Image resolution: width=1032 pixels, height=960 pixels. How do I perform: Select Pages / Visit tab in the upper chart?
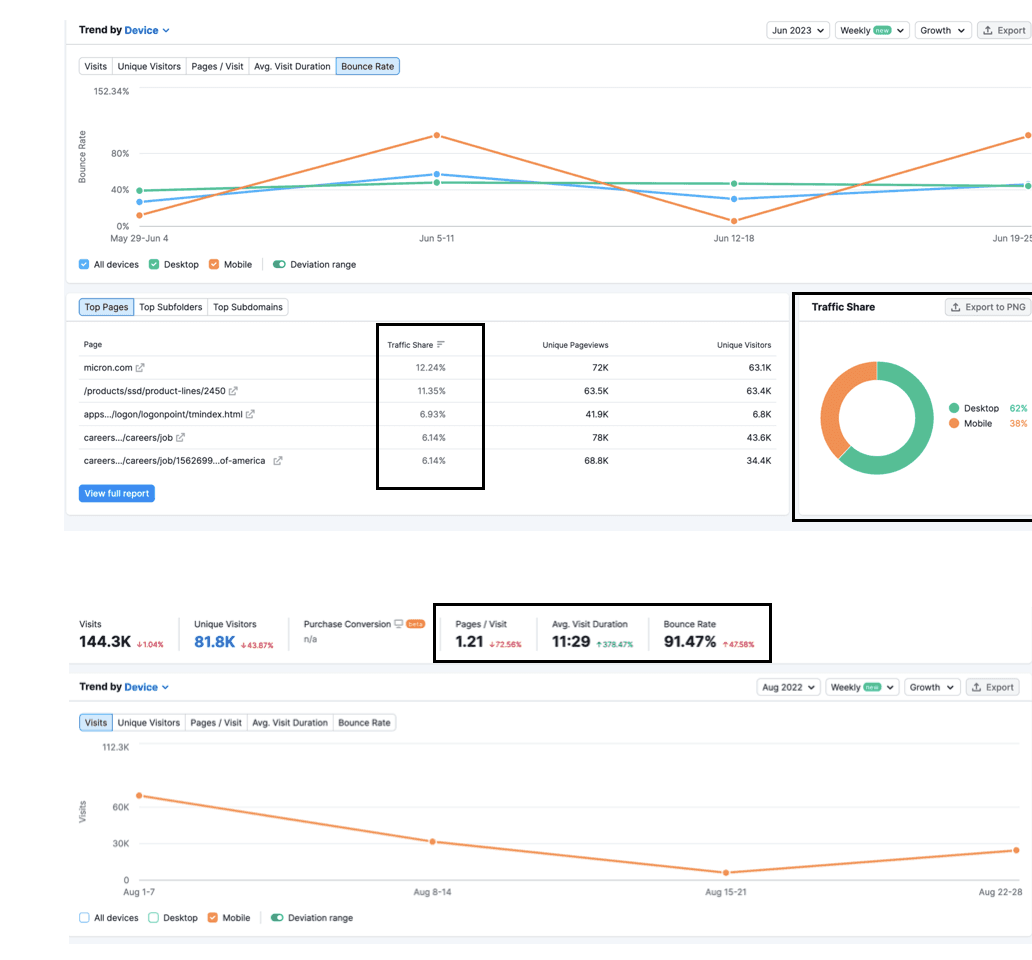[x=217, y=66]
